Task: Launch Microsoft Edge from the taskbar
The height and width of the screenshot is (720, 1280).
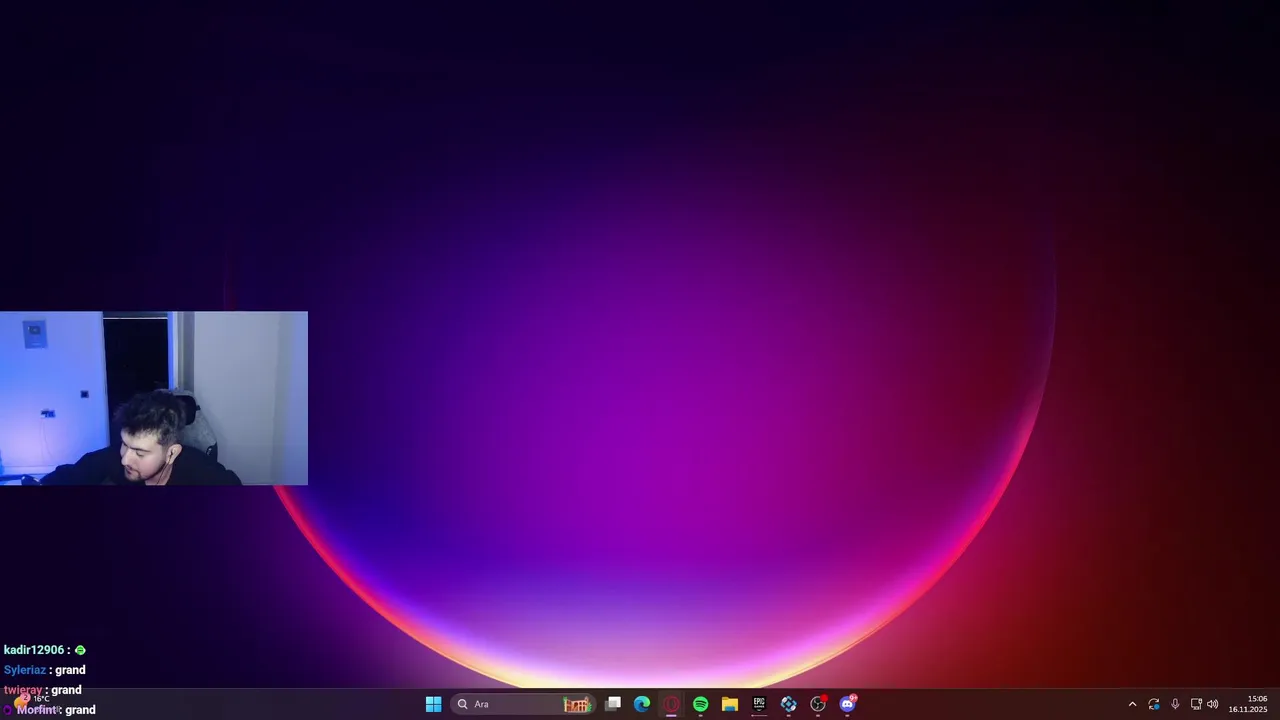Action: pyautogui.click(x=642, y=704)
